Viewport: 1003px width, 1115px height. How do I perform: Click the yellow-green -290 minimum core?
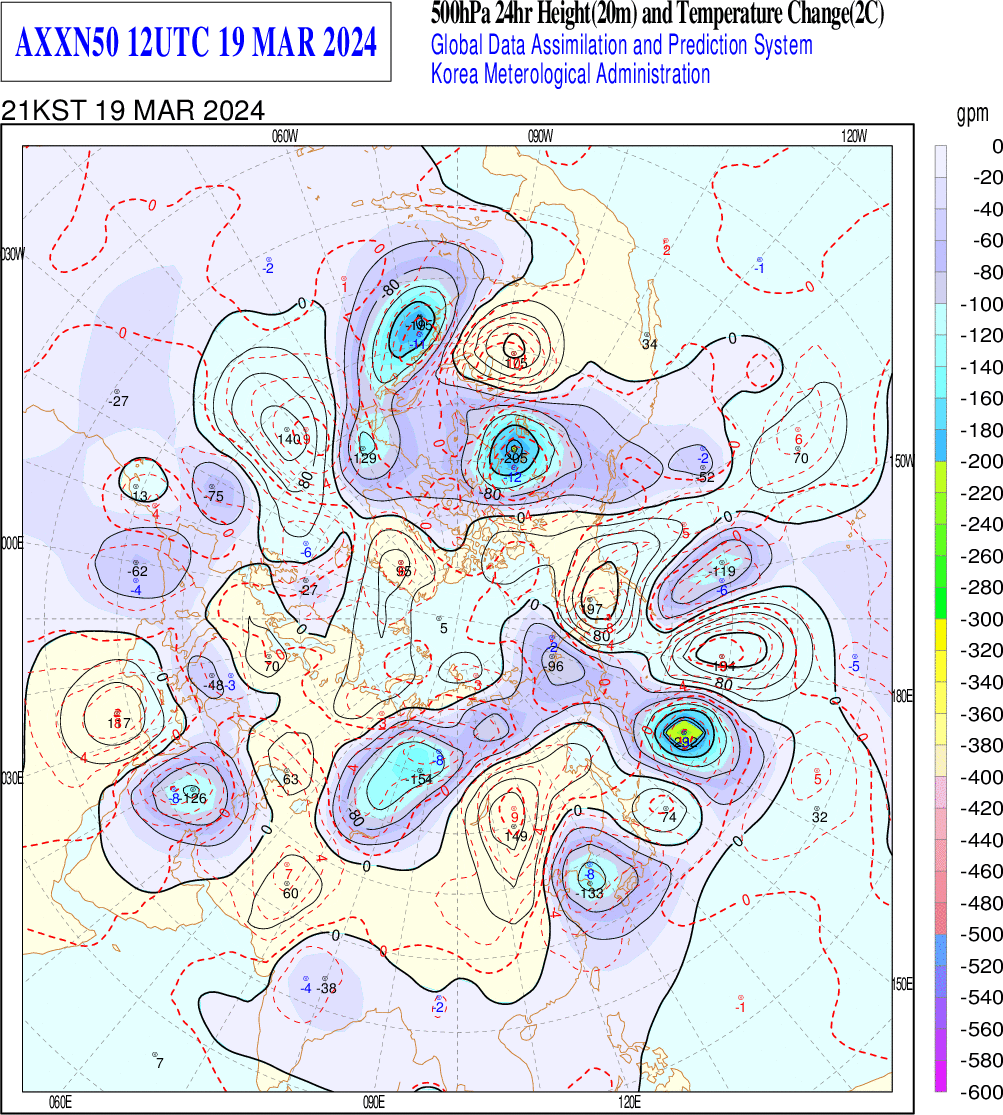point(684,732)
